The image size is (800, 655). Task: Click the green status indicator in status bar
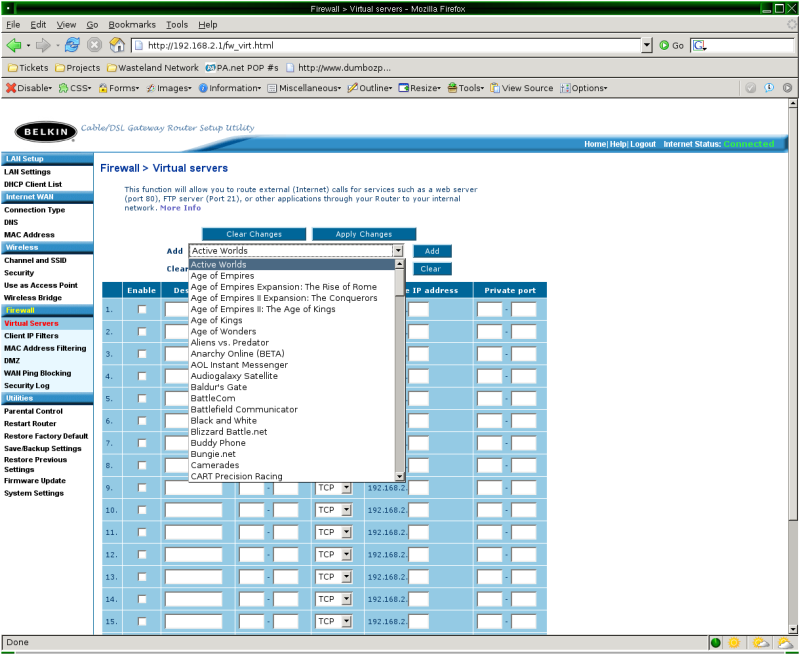click(716, 643)
